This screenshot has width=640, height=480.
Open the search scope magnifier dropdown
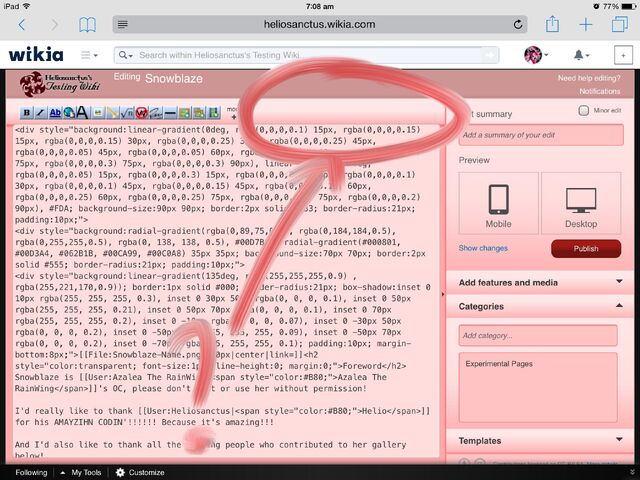[x=125, y=55]
